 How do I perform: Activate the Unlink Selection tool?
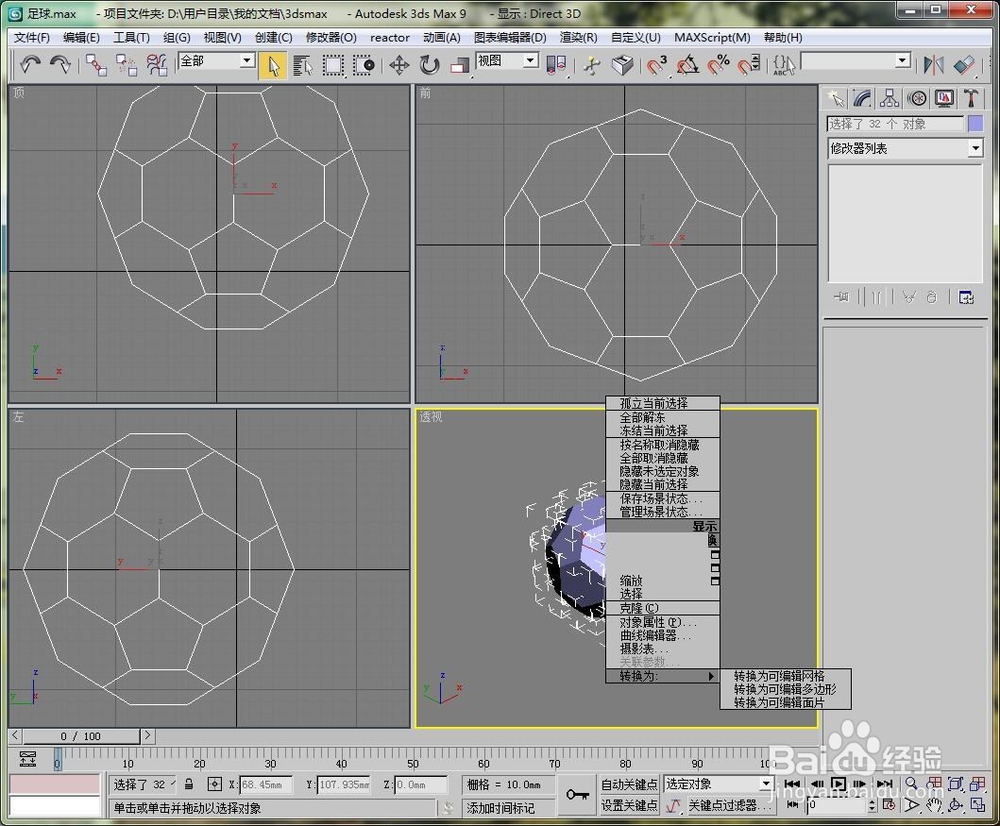pos(126,65)
